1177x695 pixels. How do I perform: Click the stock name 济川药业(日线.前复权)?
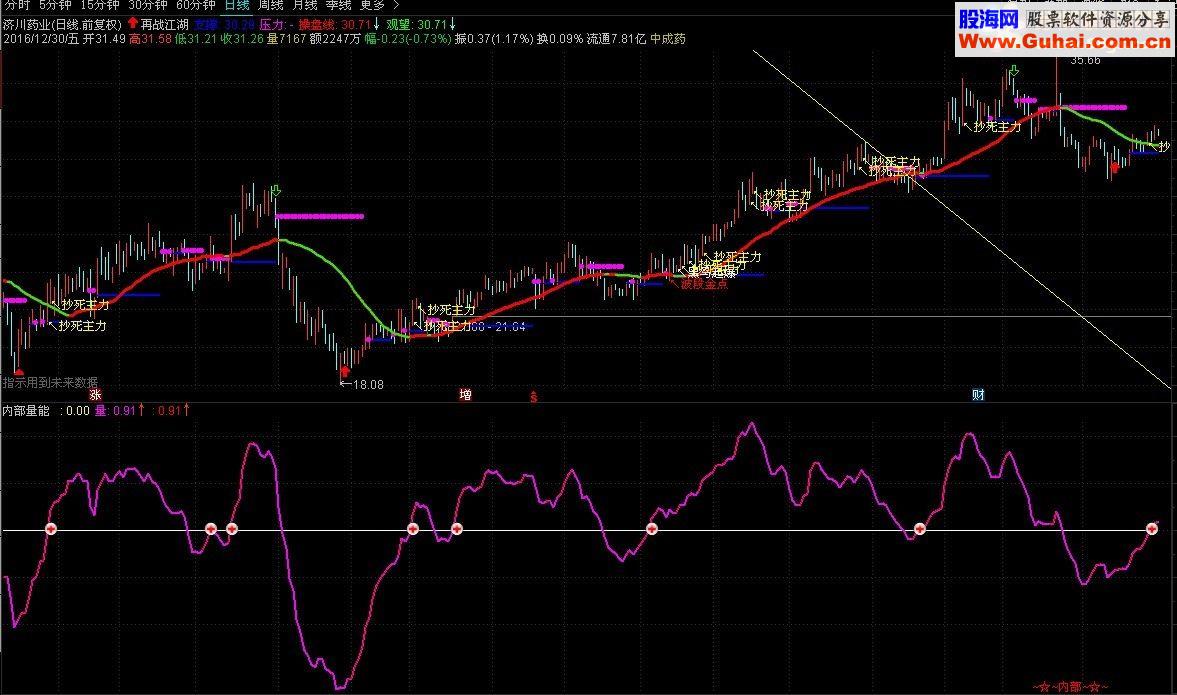click(62, 24)
